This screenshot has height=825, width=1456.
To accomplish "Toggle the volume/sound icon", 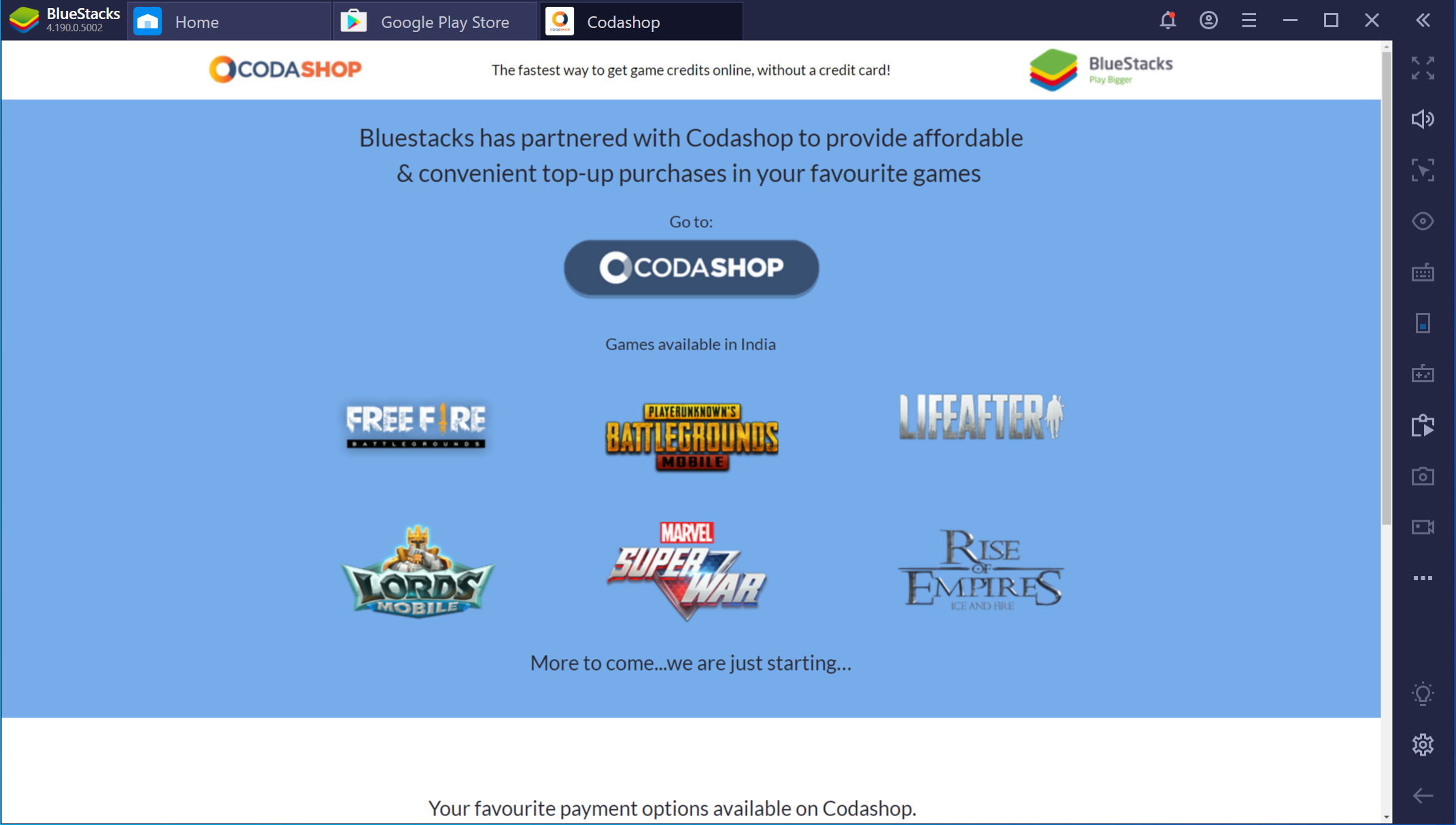I will tap(1427, 117).
